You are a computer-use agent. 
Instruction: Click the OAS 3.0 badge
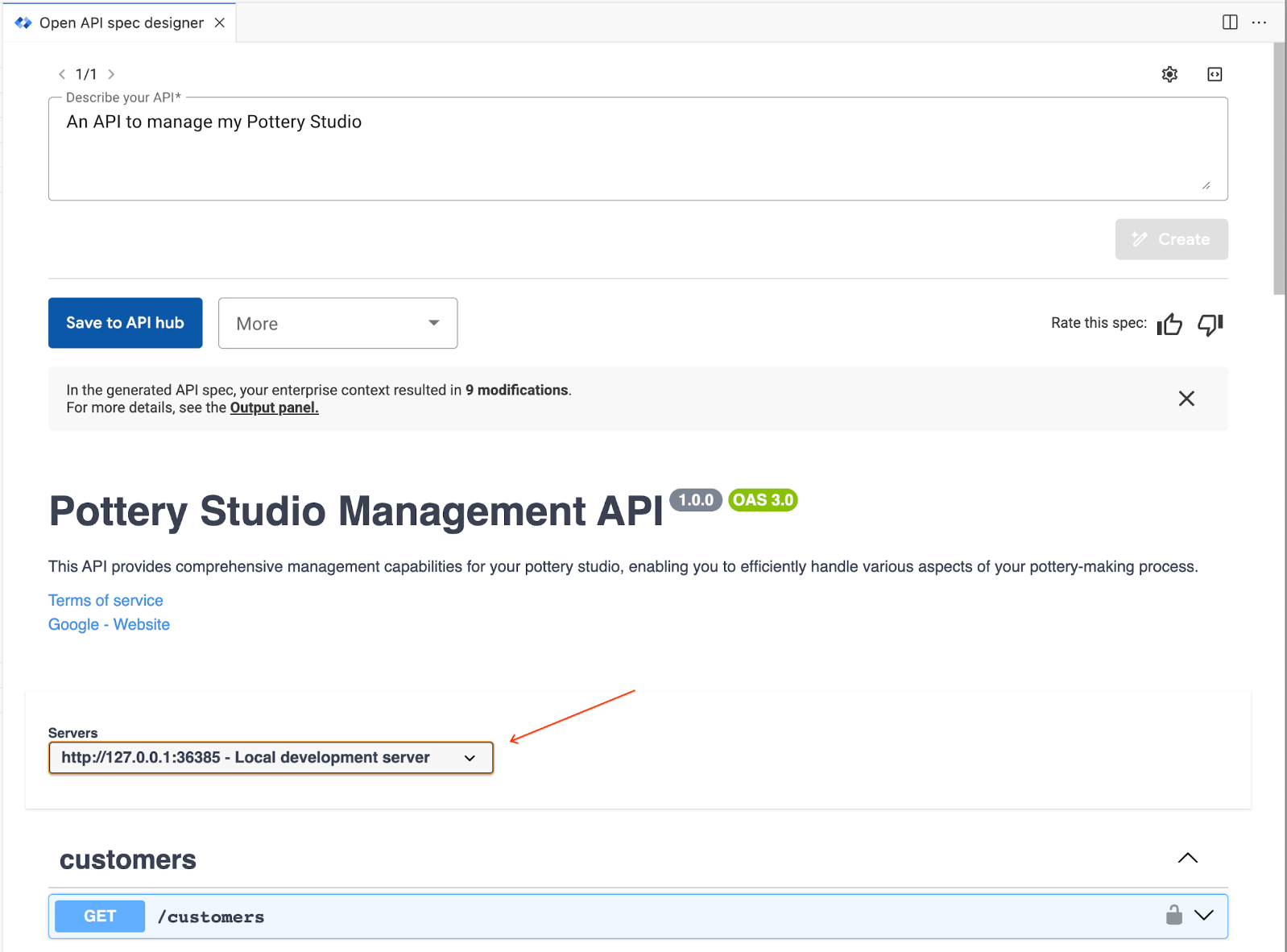pyautogui.click(x=763, y=500)
